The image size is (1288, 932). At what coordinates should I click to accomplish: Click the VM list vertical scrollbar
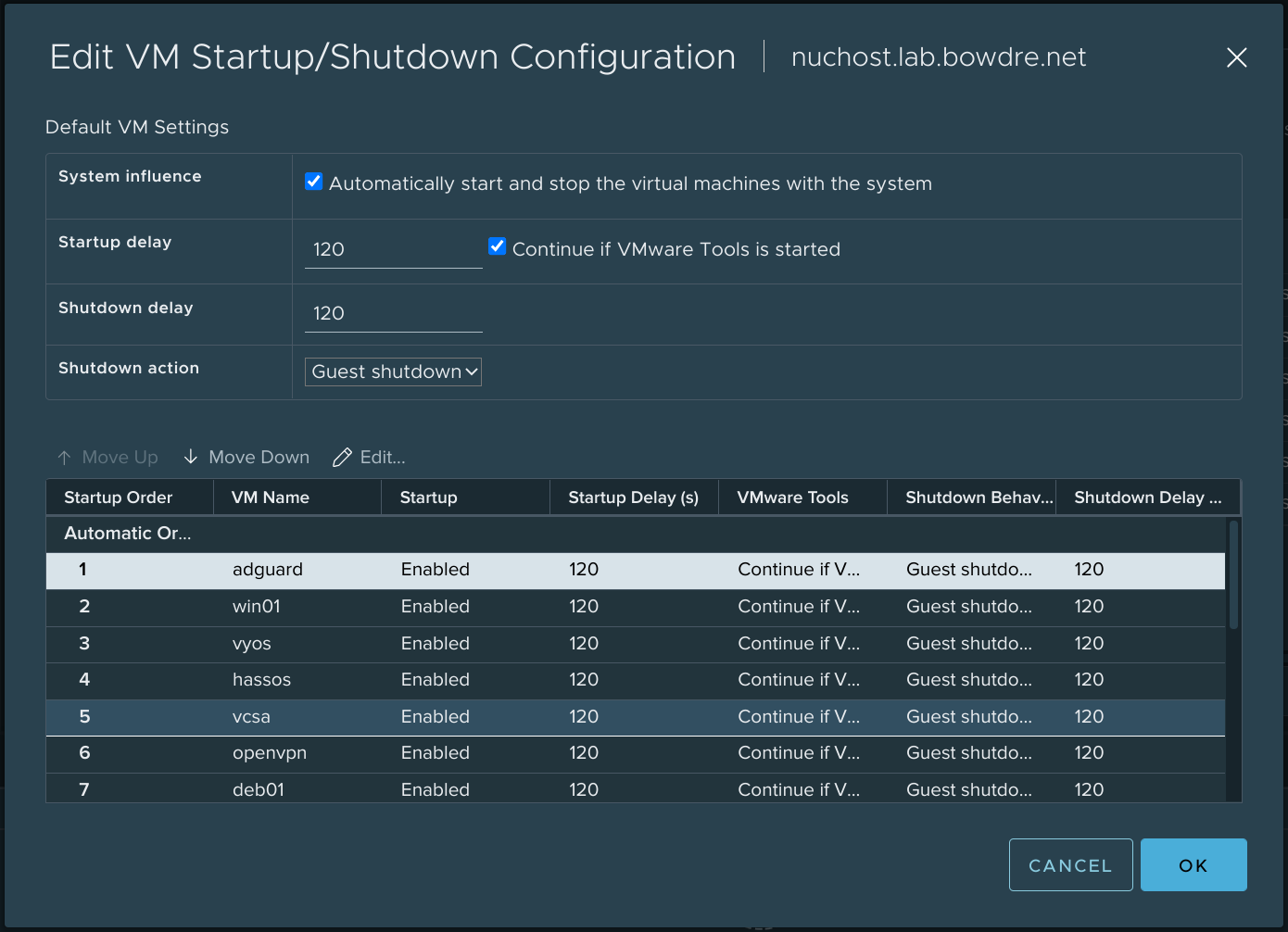click(x=1233, y=574)
